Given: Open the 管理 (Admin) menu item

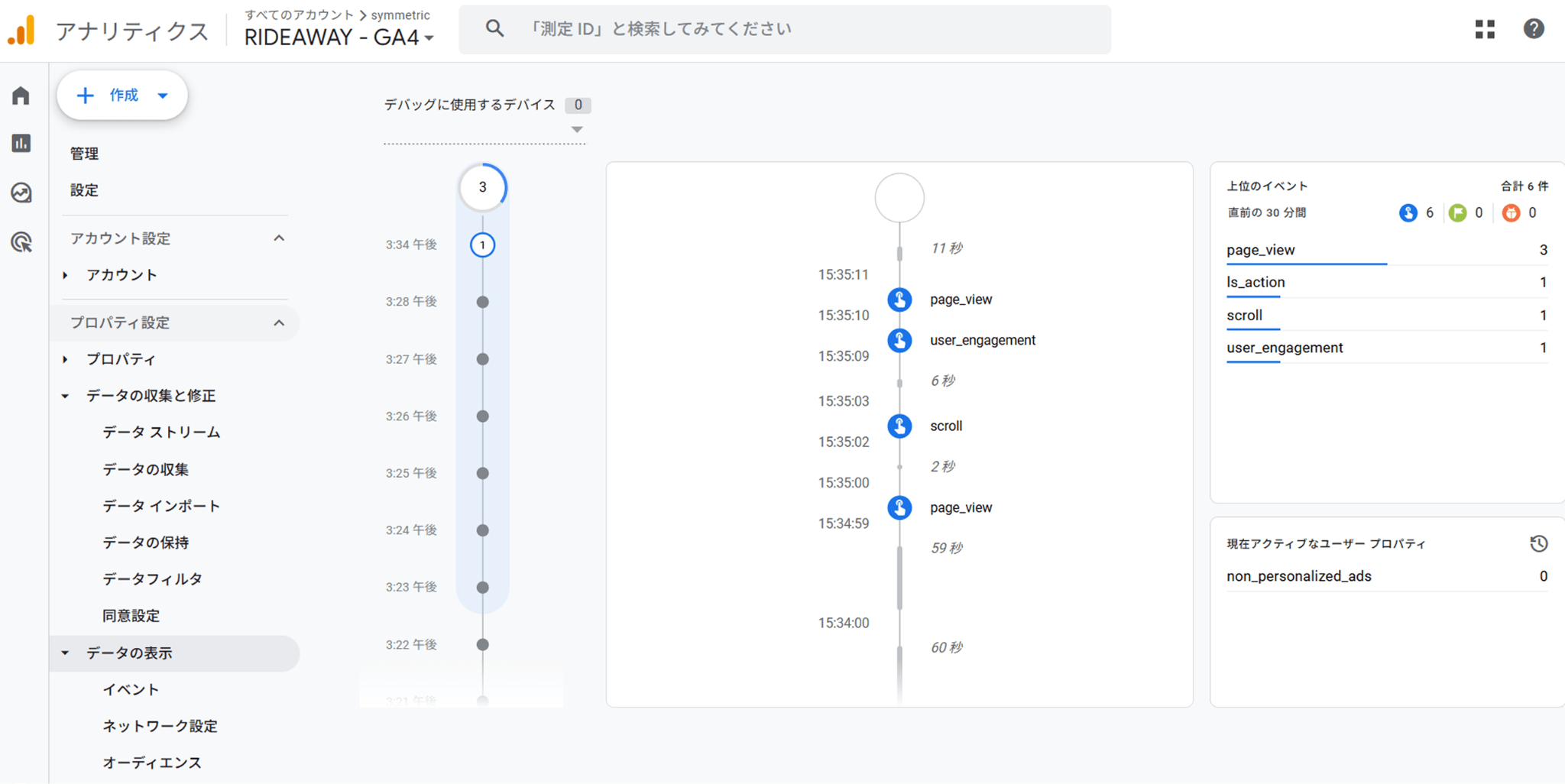Looking at the screenshot, I should point(84,154).
